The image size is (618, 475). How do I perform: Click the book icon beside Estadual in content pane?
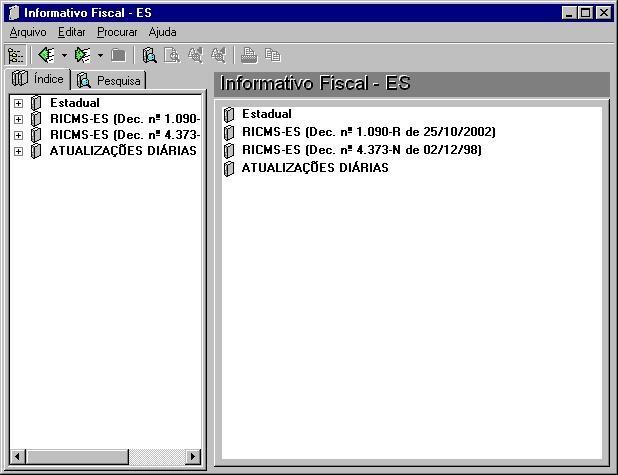coord(229,115)
